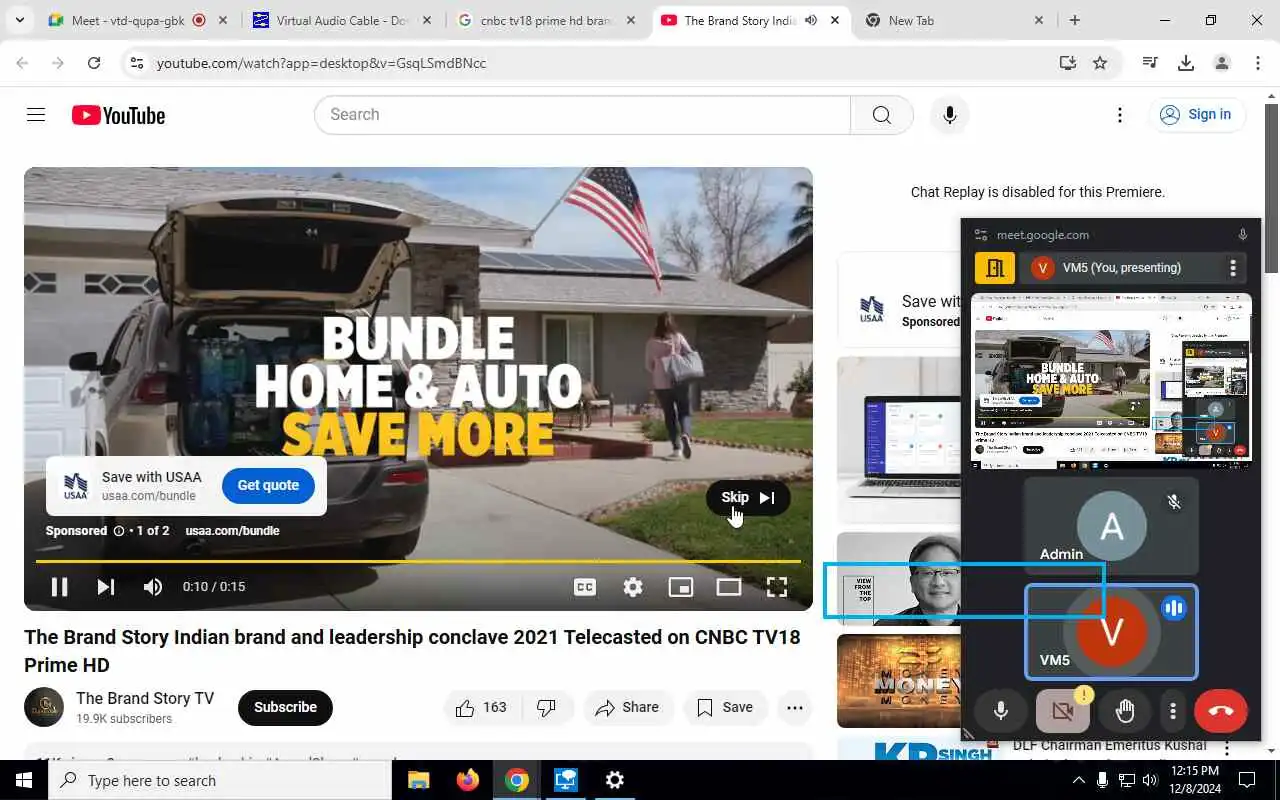
Task: Skip to next video in player
Action: 106,587
